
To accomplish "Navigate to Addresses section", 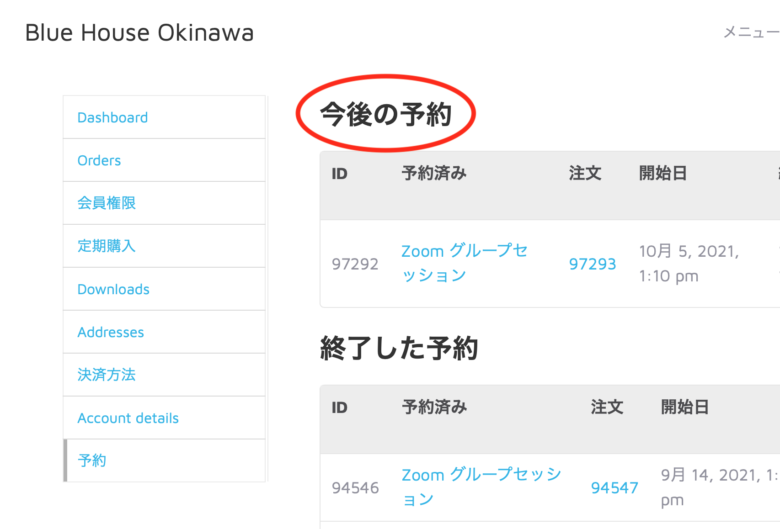I will point(110,333).
